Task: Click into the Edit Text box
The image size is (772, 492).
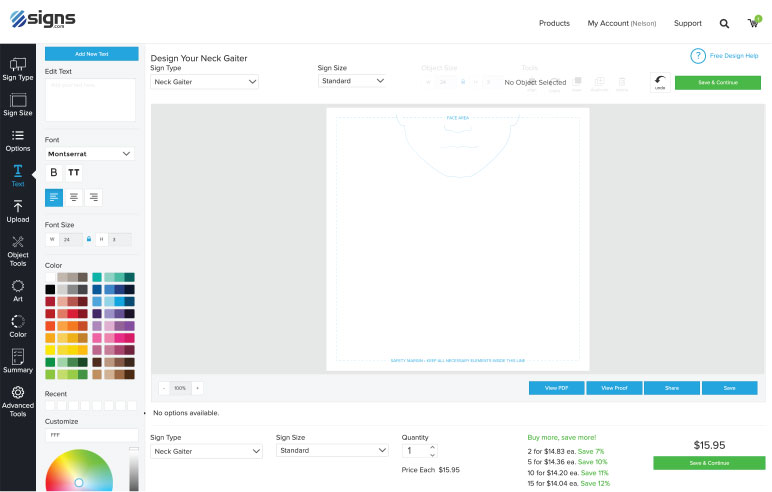Action: coord(90,100)
